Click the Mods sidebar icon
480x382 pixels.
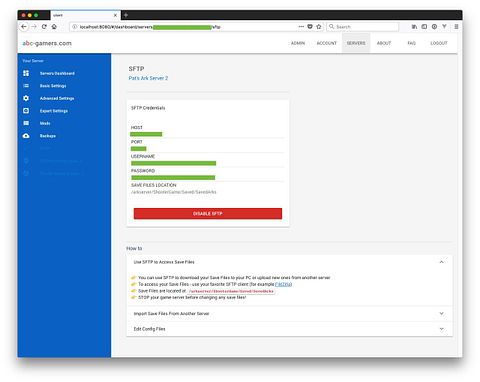(26, 123)
